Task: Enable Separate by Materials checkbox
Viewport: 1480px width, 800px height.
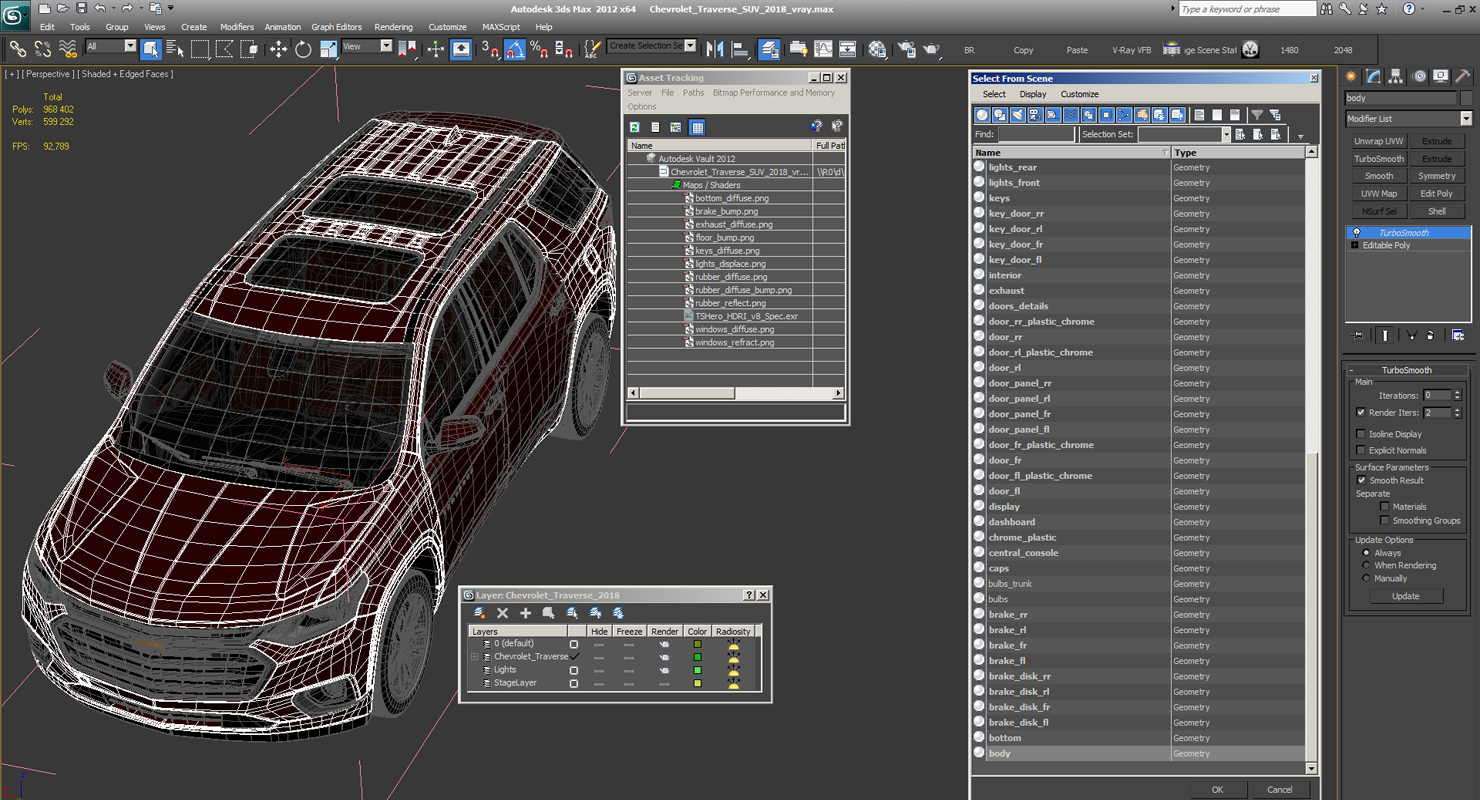Action: (1385, 507)
